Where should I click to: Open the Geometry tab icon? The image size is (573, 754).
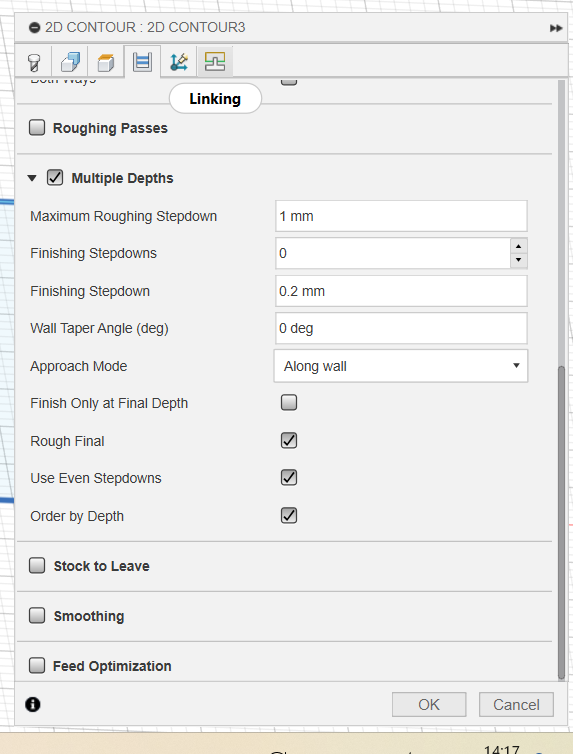(x=70, y=62)
